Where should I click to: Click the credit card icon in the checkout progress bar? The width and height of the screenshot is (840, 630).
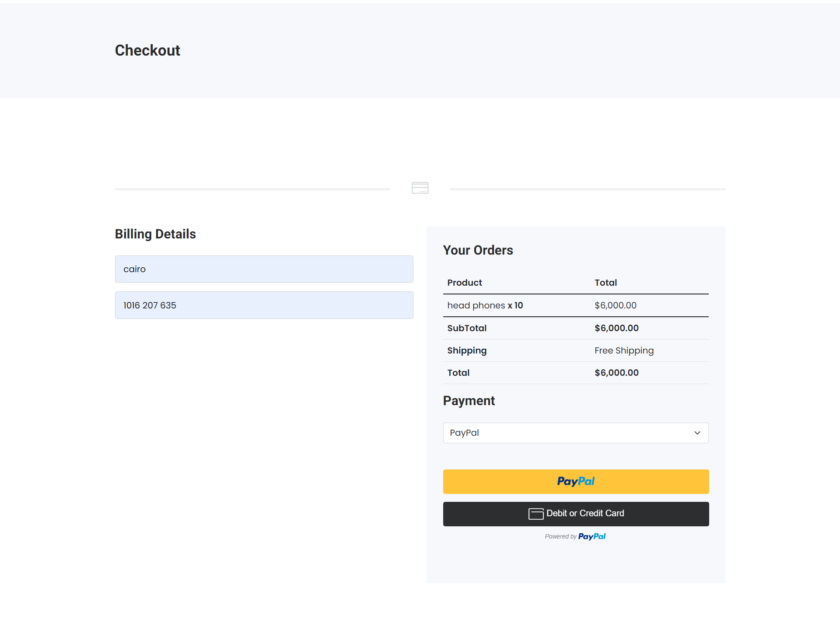tap(419, 187)
